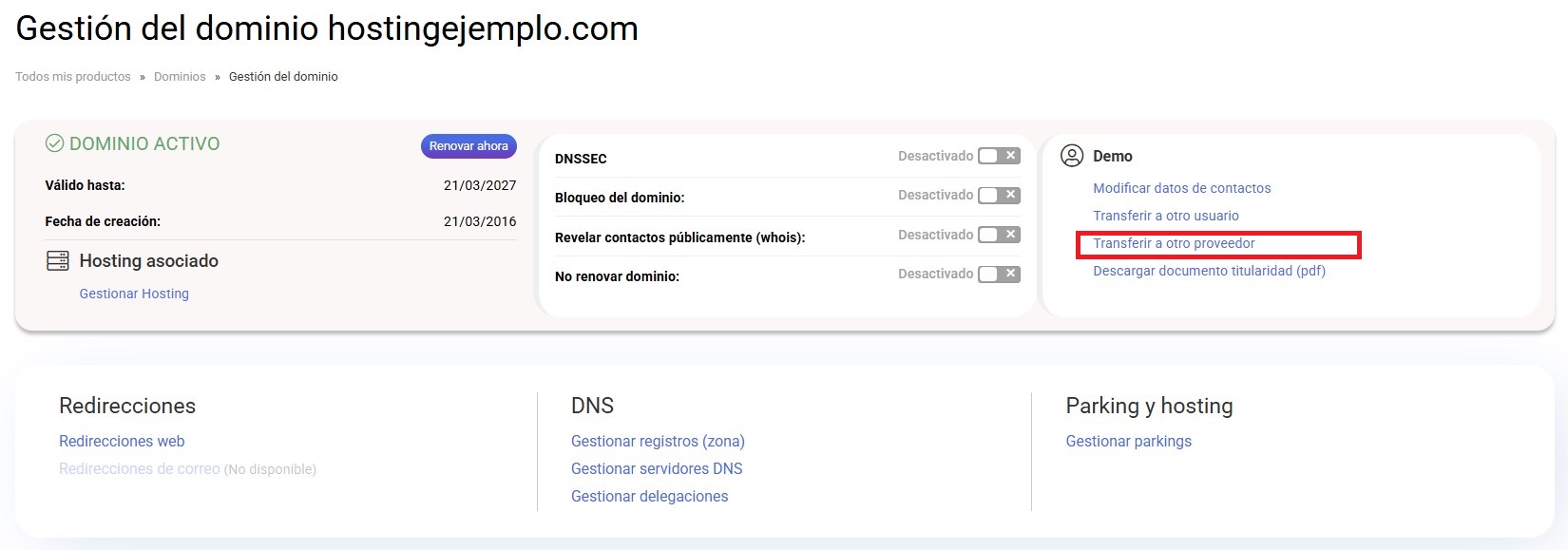Screen dimensions: 1568x550
Task: Enable Bloqueo del dominio toggle
Action: point(999,195)
